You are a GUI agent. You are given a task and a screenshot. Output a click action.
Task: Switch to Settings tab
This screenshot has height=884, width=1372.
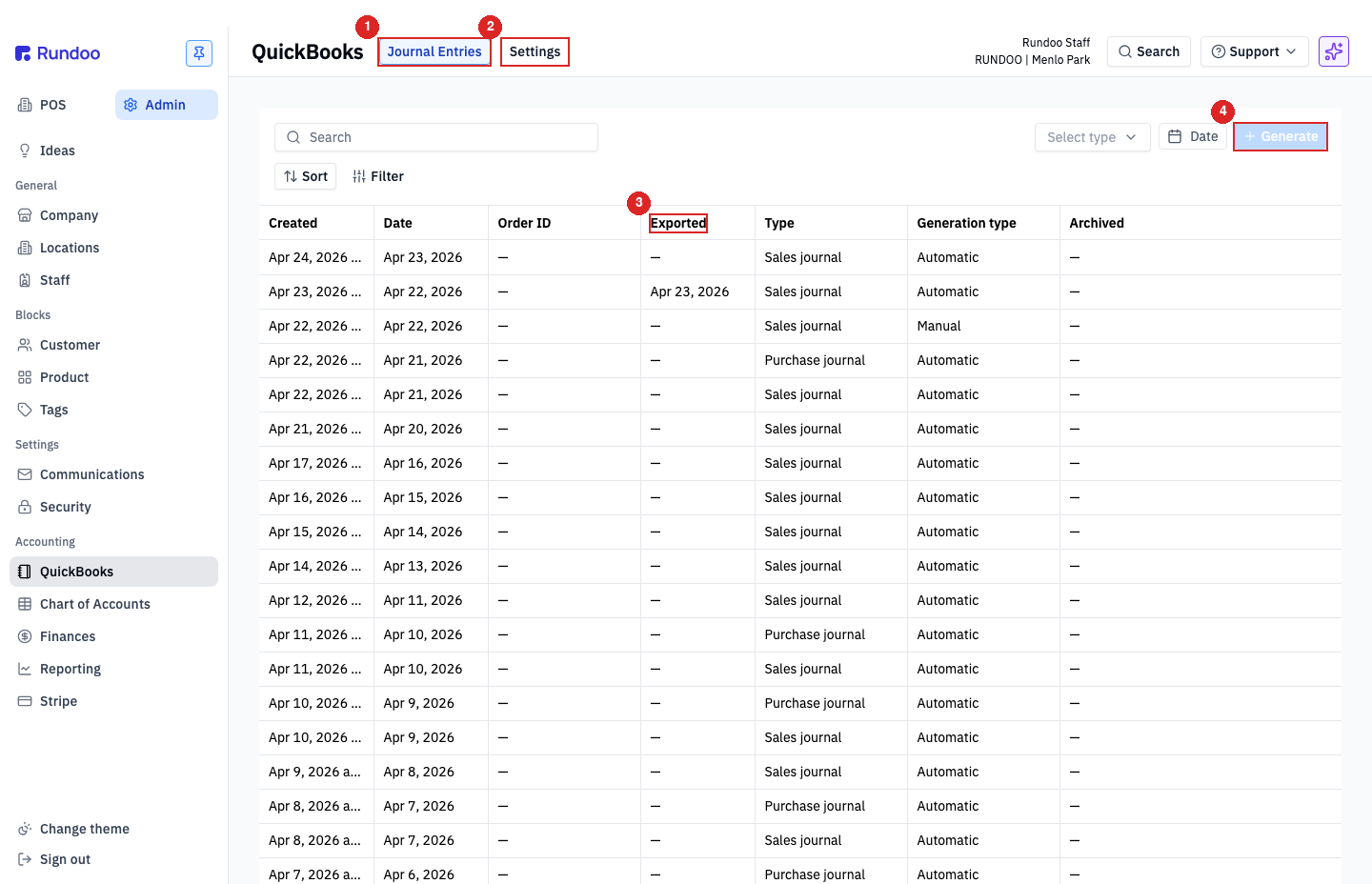(535, 51)
